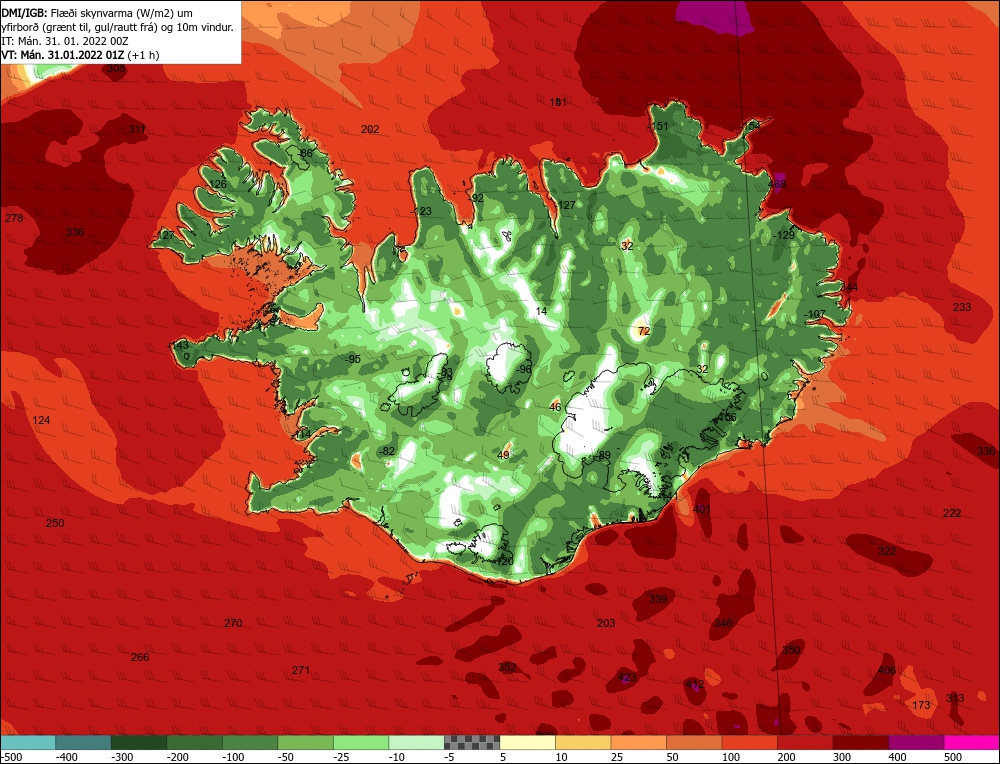1000x764 pixels.
Task: Click the map value "423" in the southern sea
Action: pos(627,678)
